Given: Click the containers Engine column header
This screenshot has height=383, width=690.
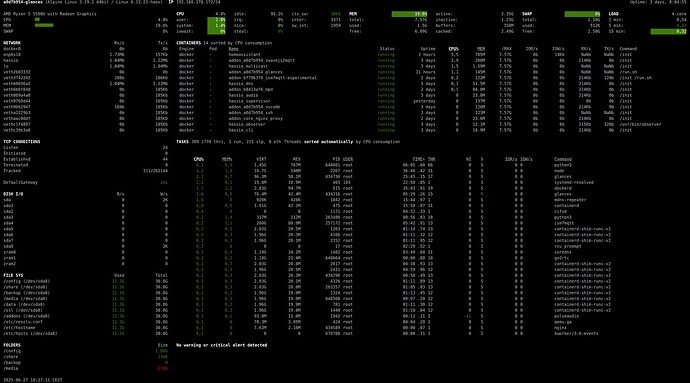Looking at the screenshot, I should (187, 49).
